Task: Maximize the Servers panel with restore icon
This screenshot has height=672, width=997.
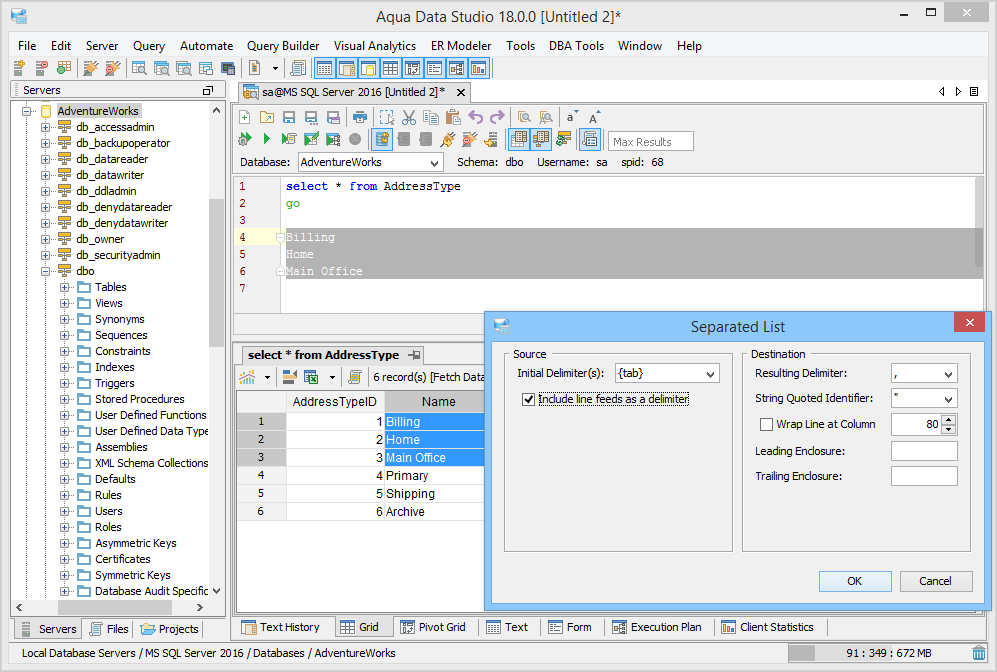Action: [207, 90]
